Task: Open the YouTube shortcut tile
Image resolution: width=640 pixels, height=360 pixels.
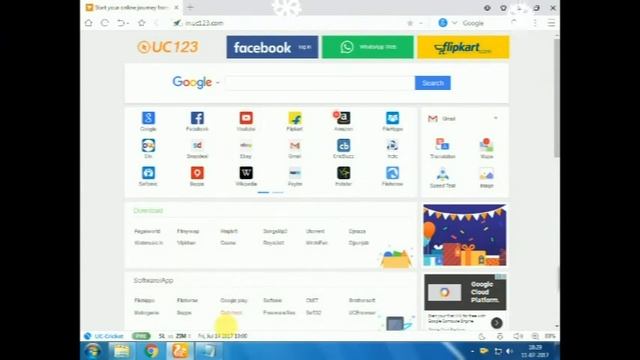Action: (x=246, y=121)
